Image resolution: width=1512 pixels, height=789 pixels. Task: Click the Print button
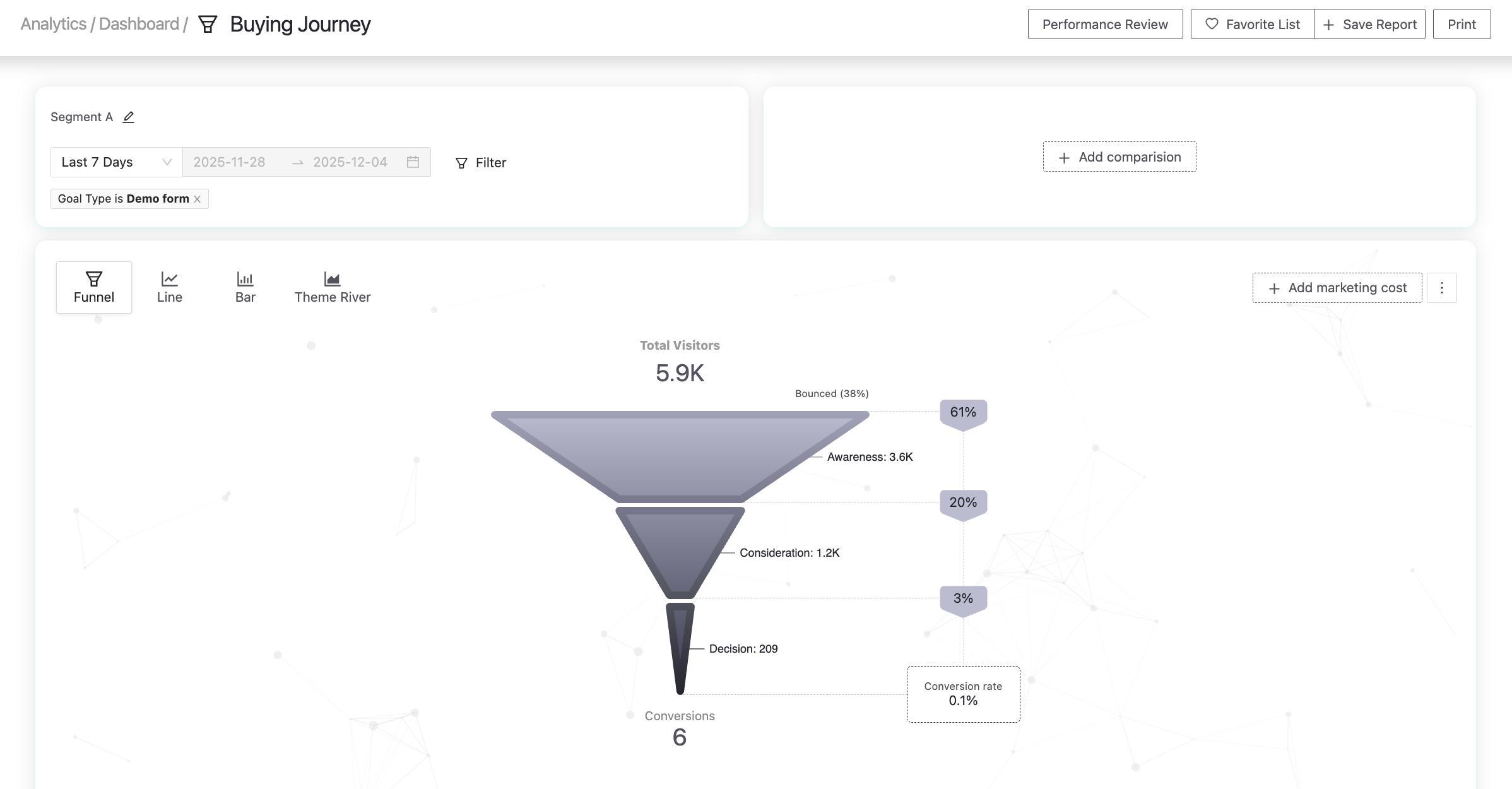click(x=1461, y=24)
